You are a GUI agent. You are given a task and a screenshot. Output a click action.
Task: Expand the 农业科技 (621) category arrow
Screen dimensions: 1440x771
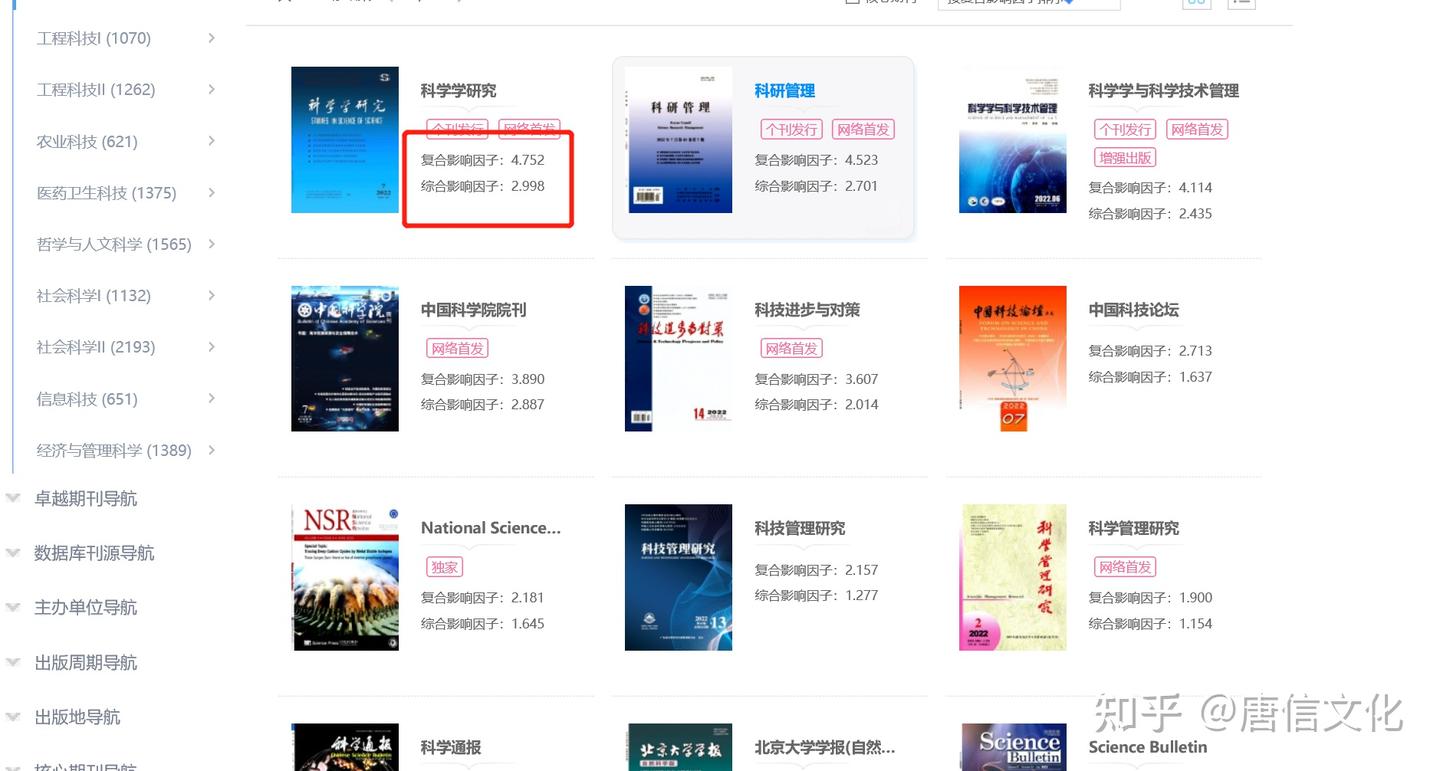tap(211, 141)
